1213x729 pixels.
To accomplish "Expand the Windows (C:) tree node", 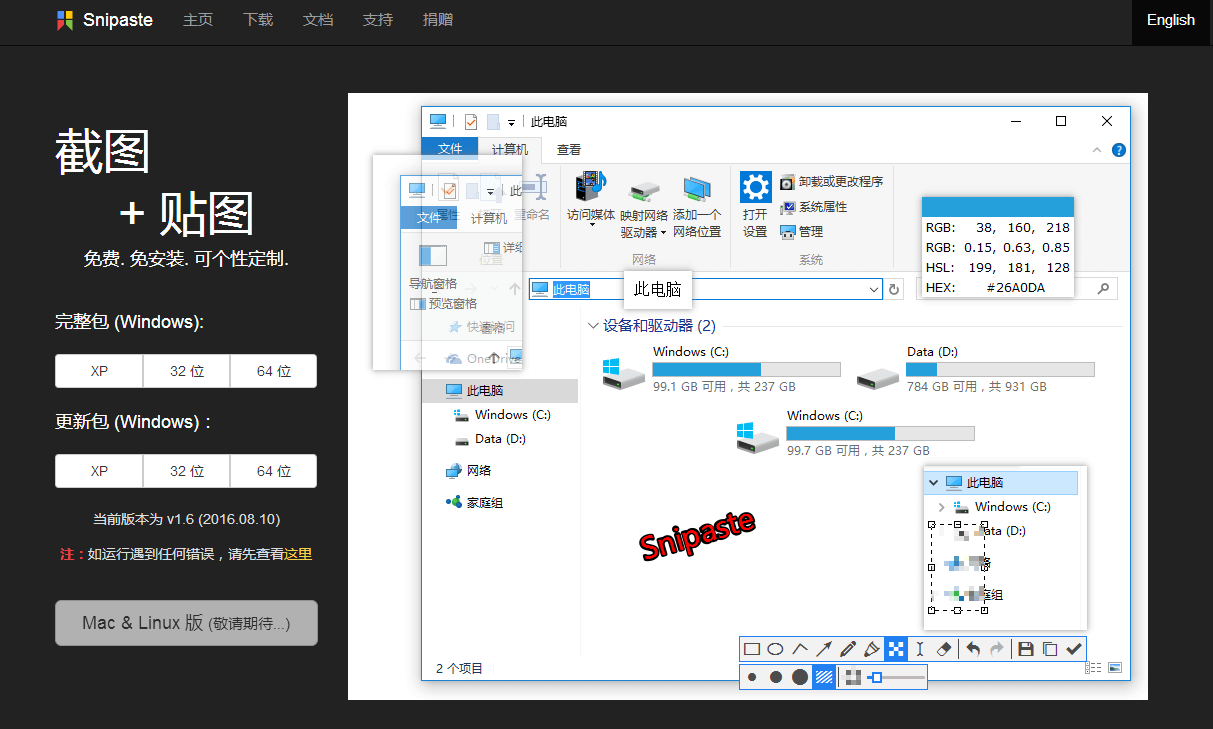I will pyautogui.click(x=941, y=507).
